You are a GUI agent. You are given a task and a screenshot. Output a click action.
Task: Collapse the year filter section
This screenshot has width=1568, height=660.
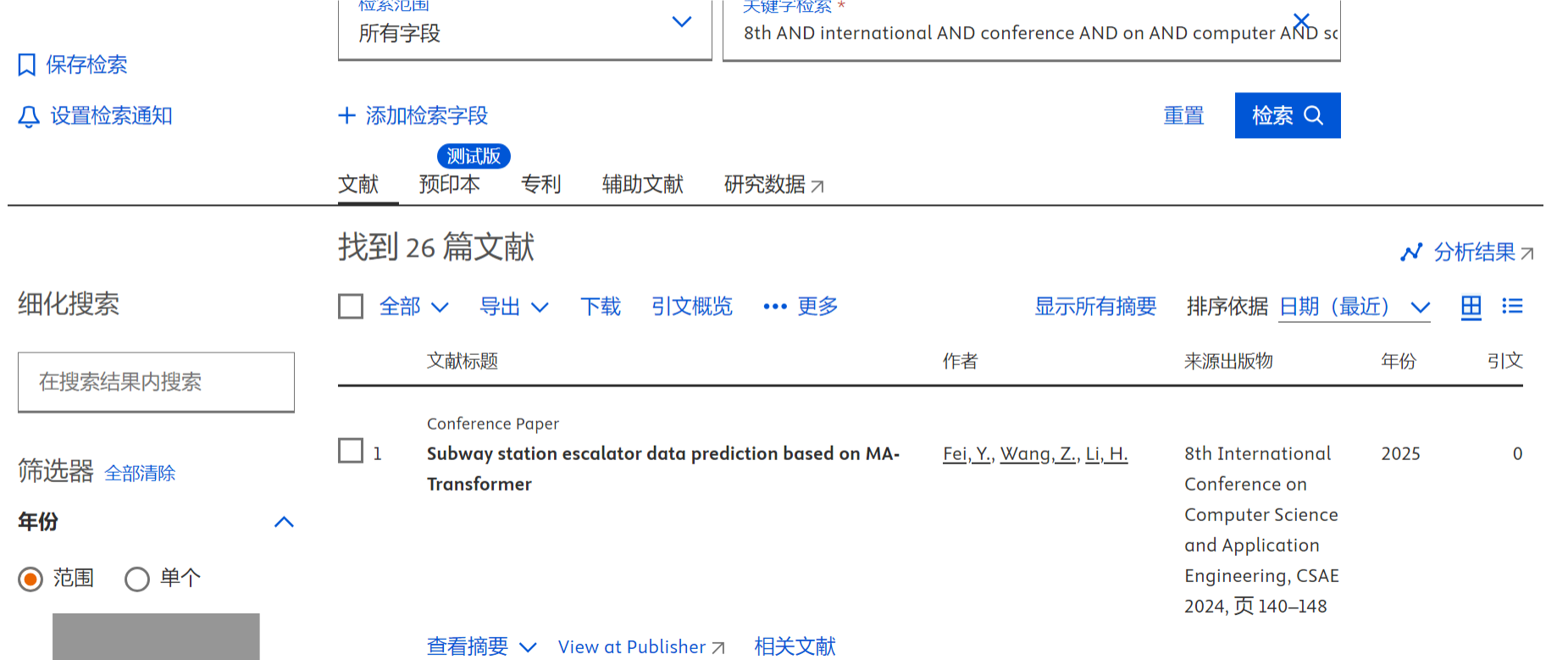[284, 522]
